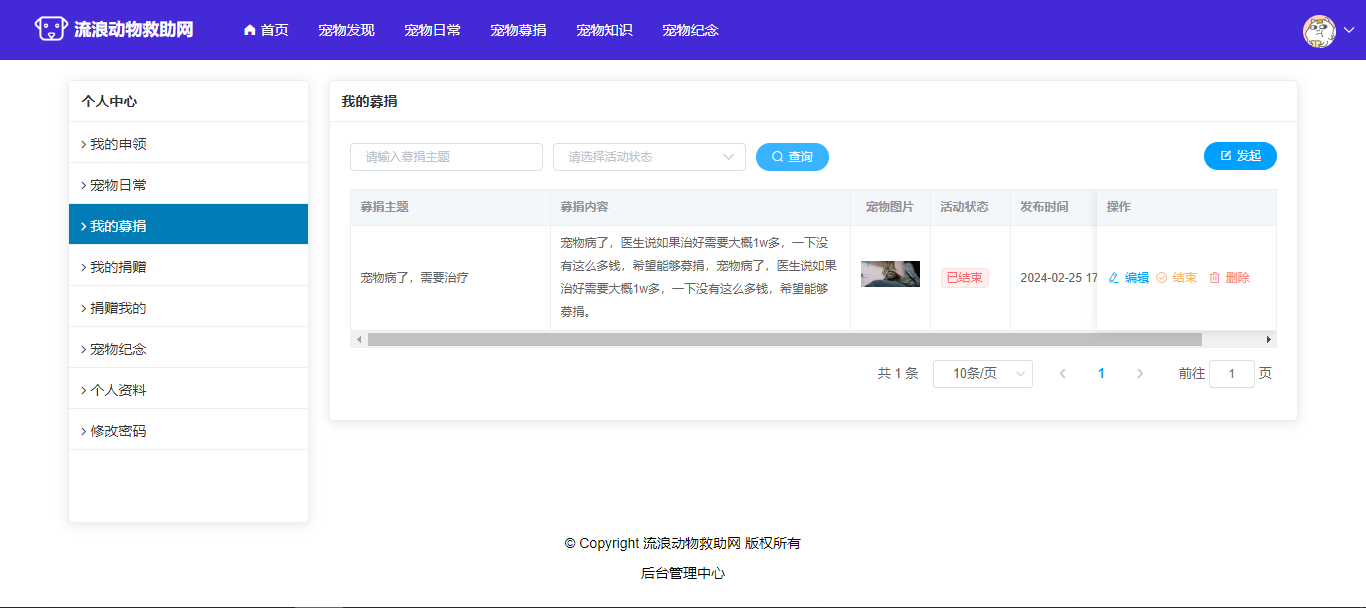Viewport: 1366px width, 608px height.
Task: Open the 活动状态 status dropdown
Action: coord(649,157)
